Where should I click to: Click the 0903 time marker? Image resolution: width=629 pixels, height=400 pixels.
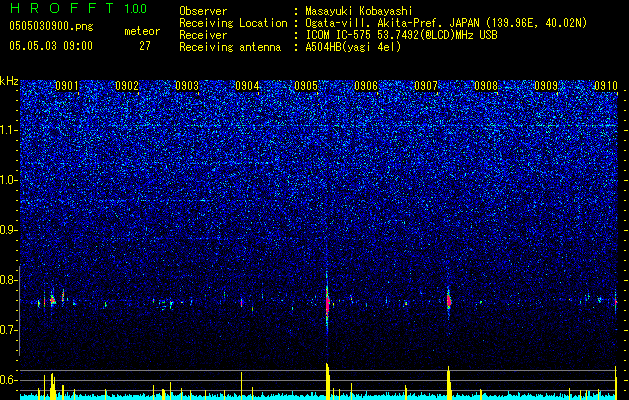click(x=187, y=86)
